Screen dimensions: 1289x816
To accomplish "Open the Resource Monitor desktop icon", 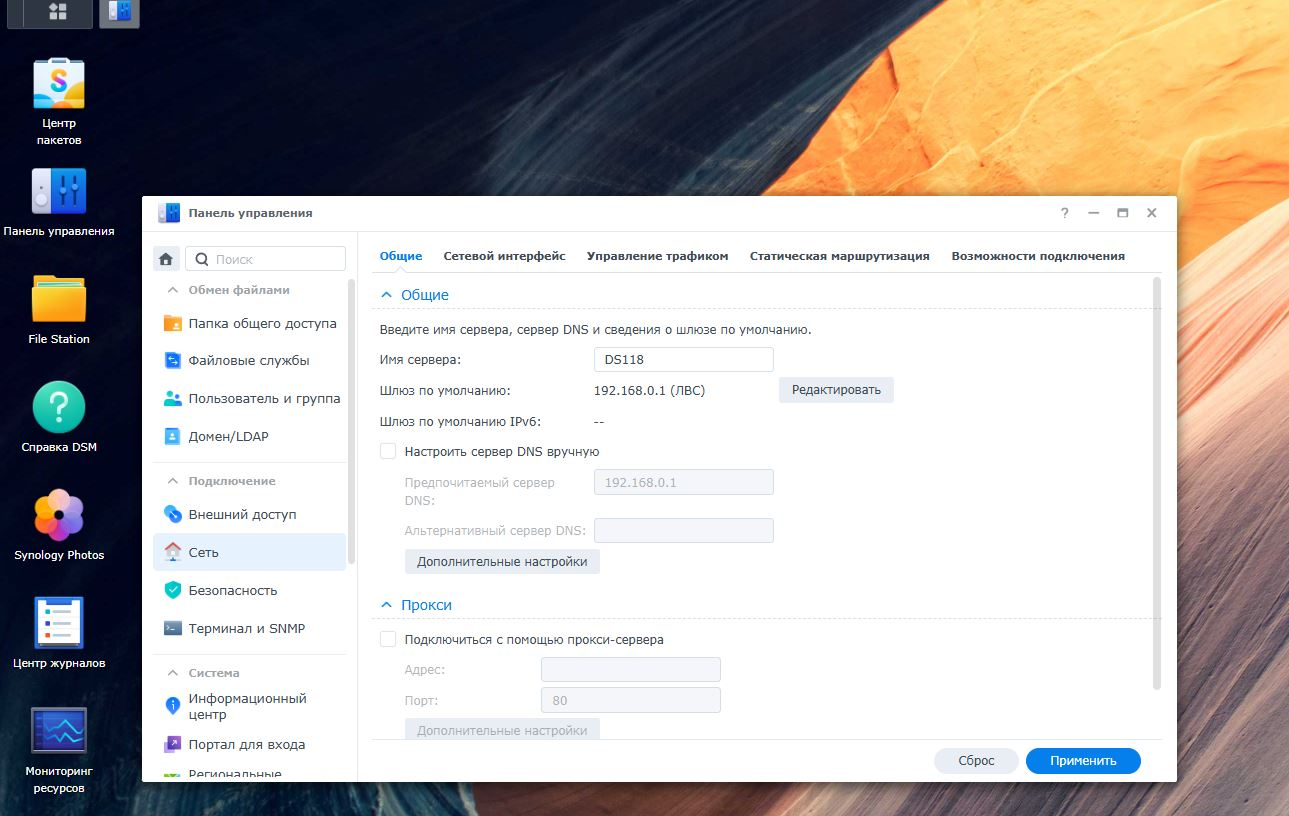I will [59, 732].
